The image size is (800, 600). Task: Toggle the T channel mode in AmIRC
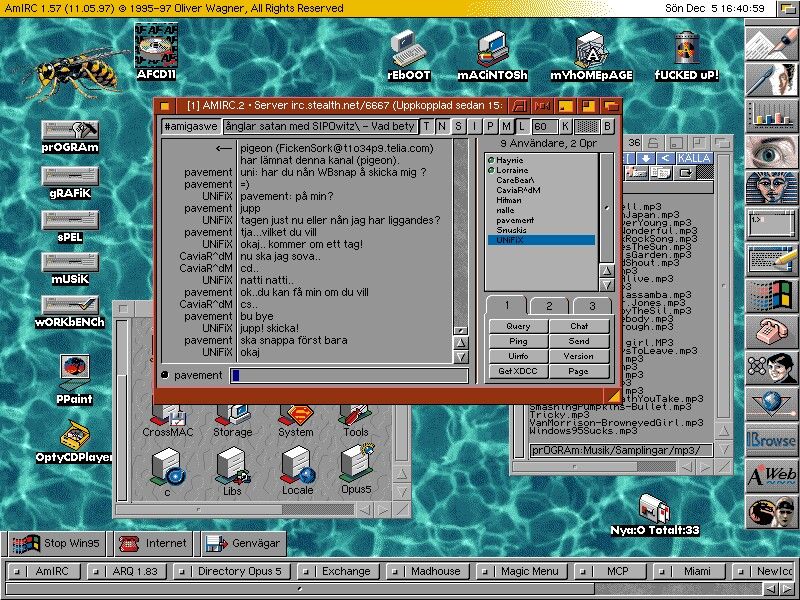point(427,126)
